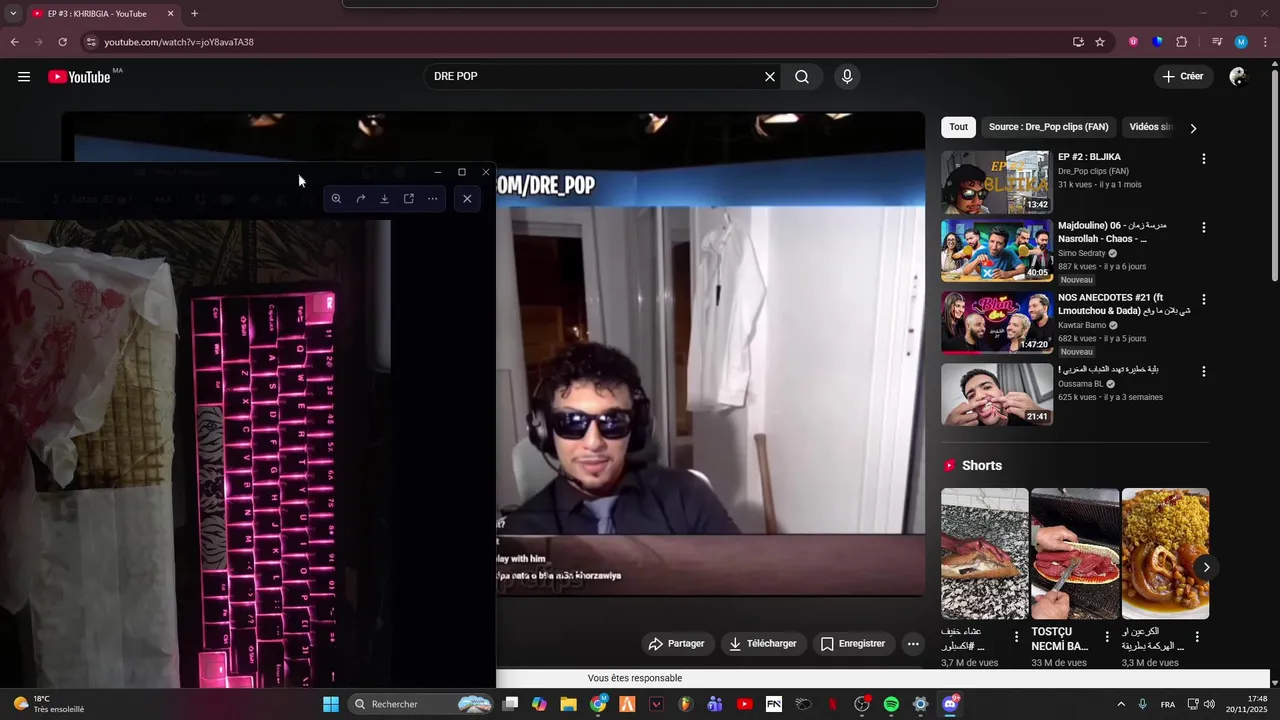
Task: Select the Tout filter chip
Action: click(x=958, y=127)
